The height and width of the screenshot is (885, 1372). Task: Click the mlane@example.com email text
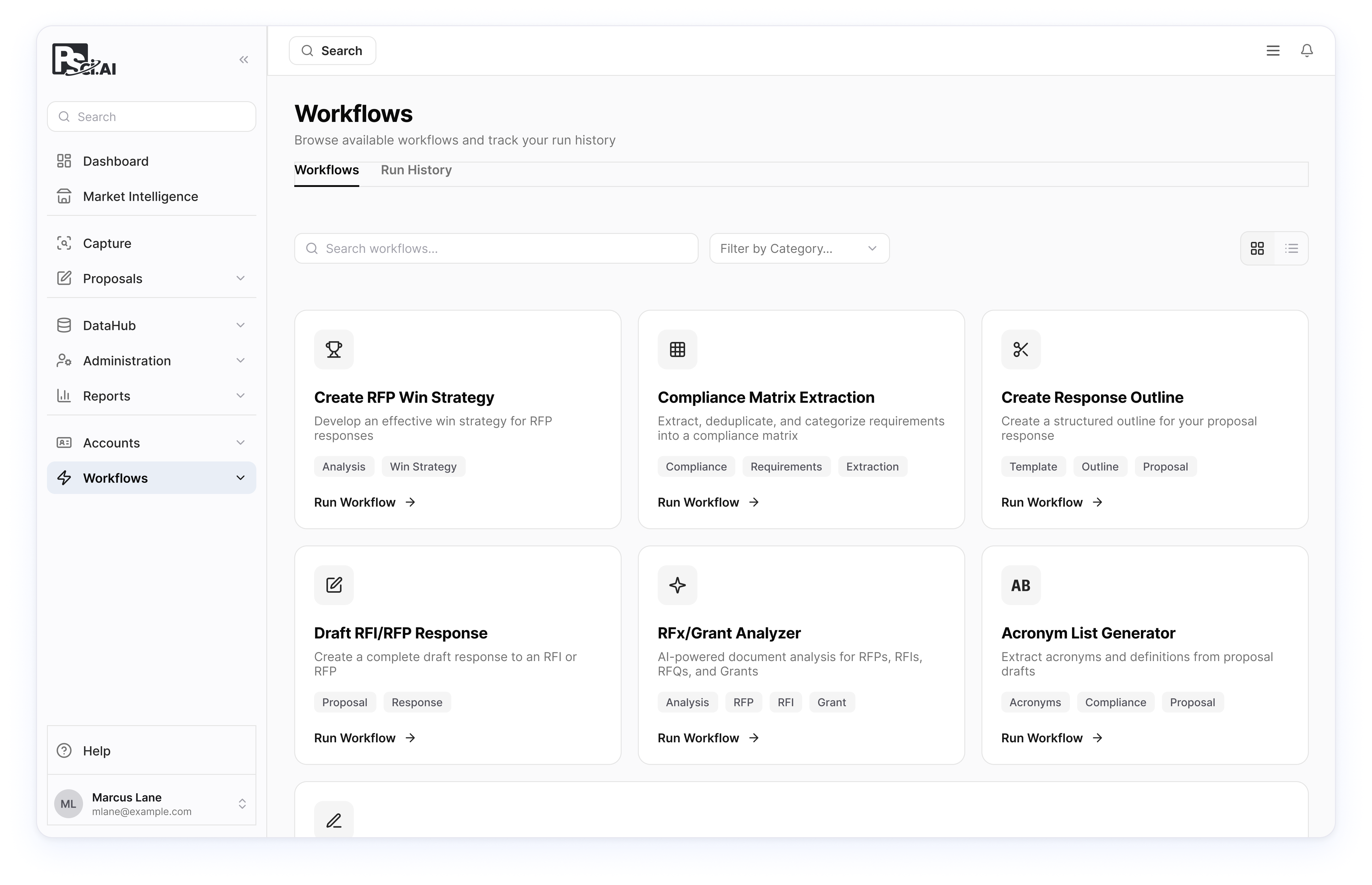coord(142,812)
